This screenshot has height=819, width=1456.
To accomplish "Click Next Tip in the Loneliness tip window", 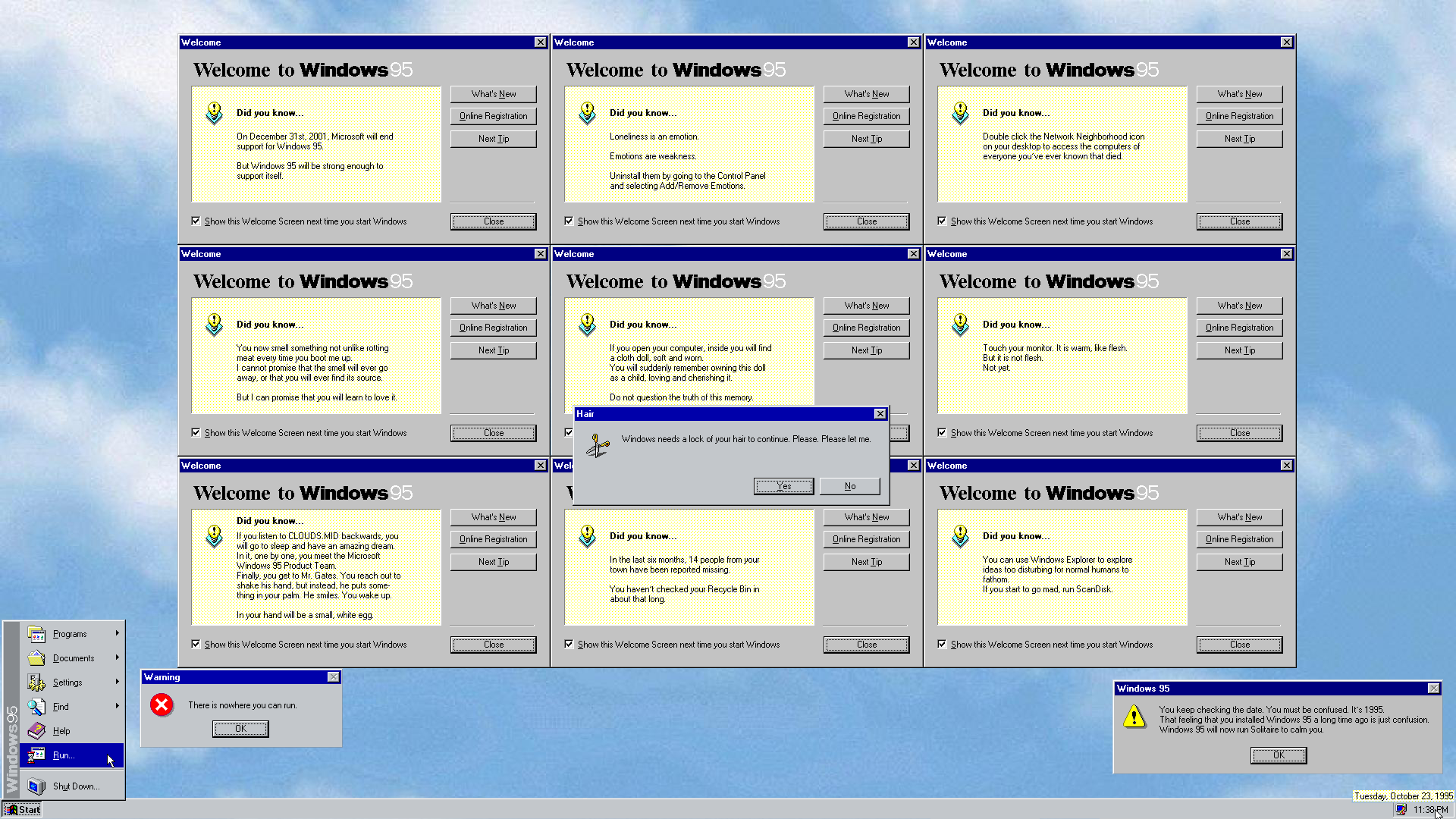I will 866,139.
